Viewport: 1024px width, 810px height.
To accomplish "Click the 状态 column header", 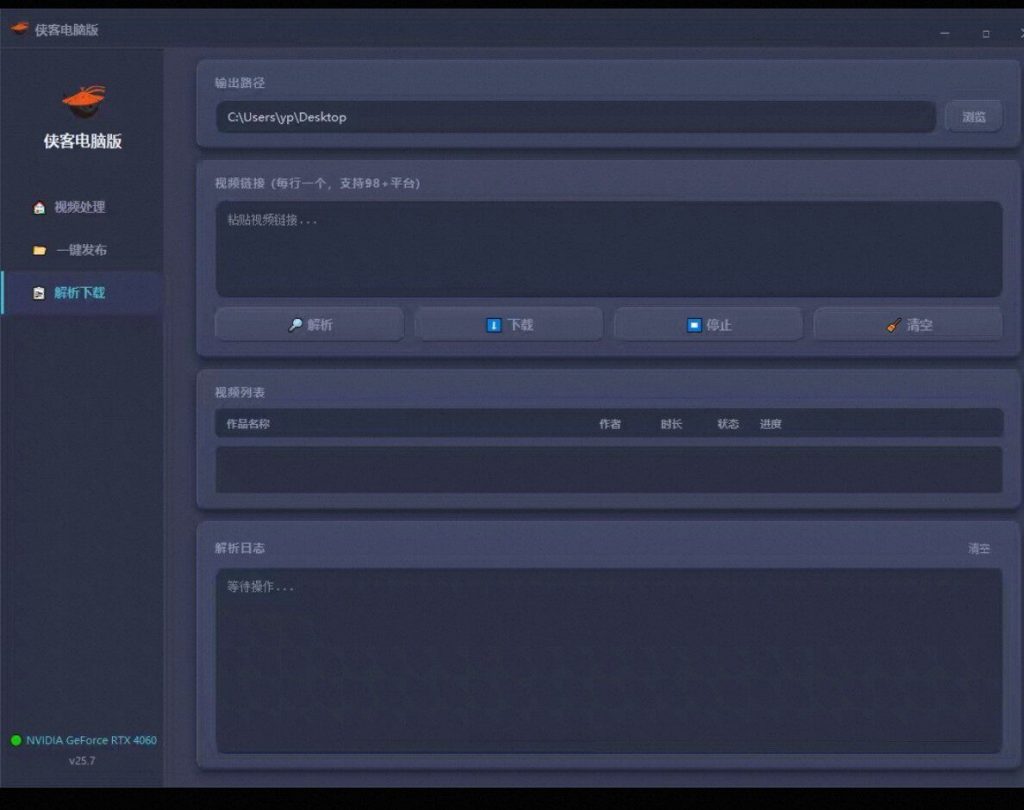I will [728, 424].
